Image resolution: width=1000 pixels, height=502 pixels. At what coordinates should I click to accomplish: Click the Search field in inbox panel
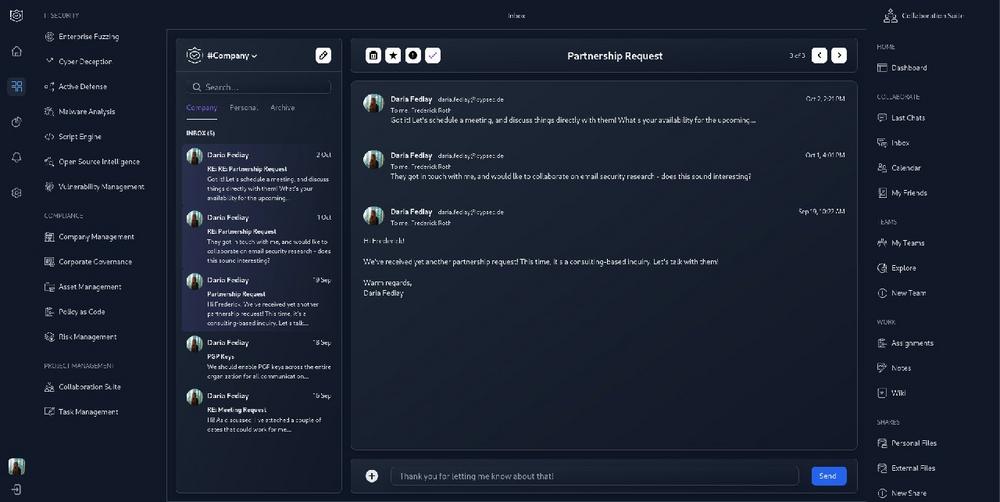pos(259,87)
